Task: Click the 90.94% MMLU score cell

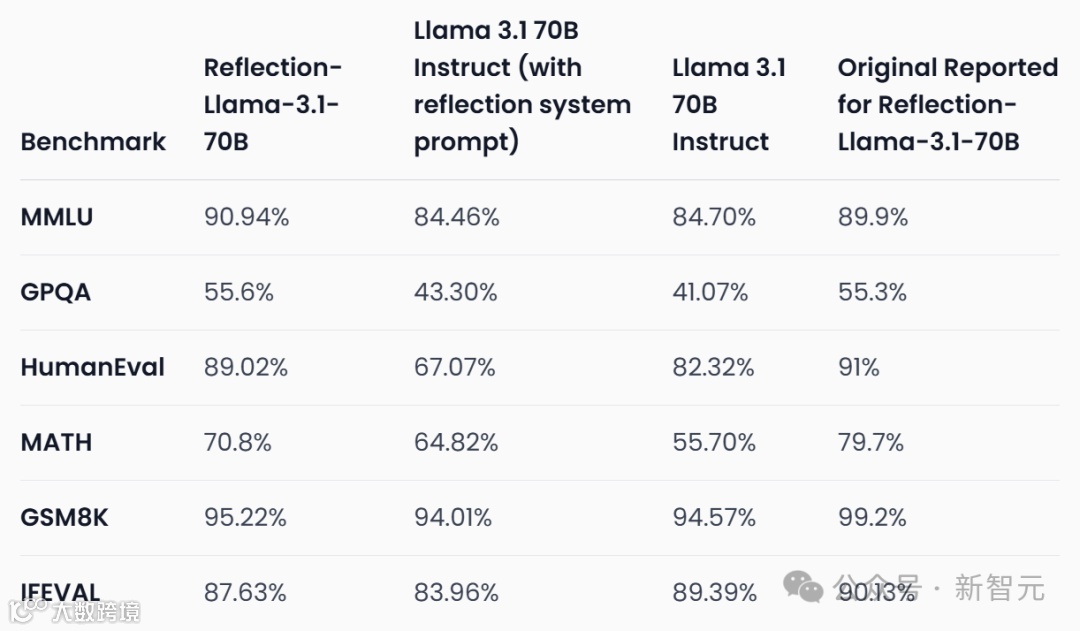Action: coord(246,217)
